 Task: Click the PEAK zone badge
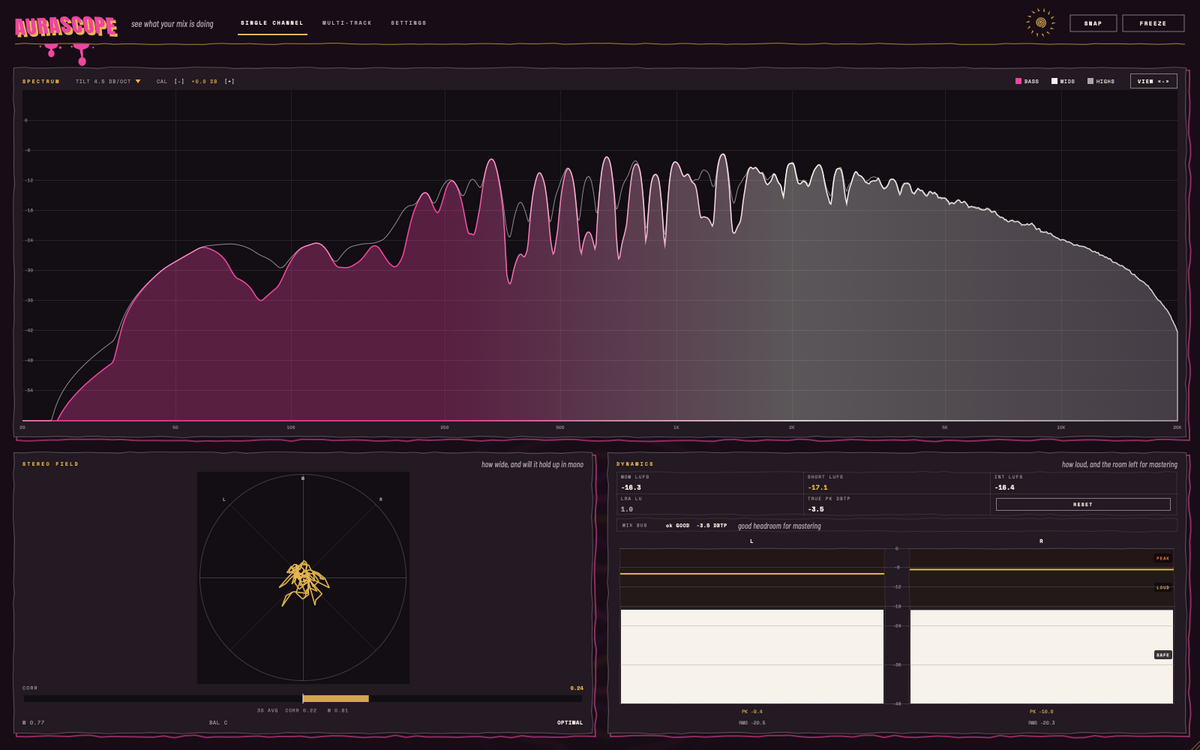point(1163,558)
